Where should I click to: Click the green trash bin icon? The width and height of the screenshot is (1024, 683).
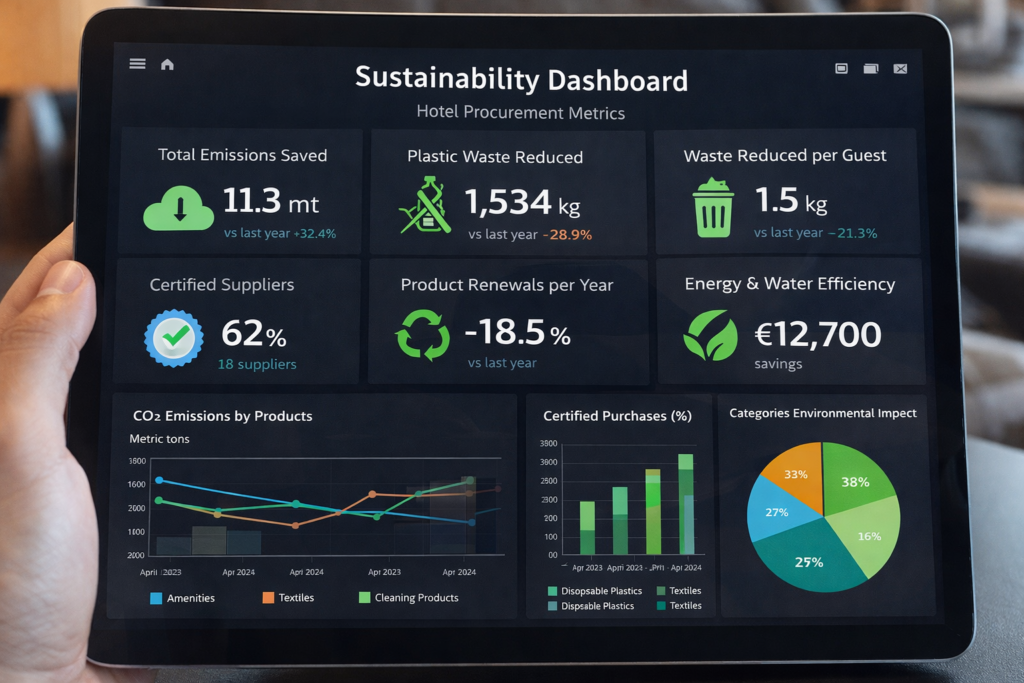pos(713,207)
